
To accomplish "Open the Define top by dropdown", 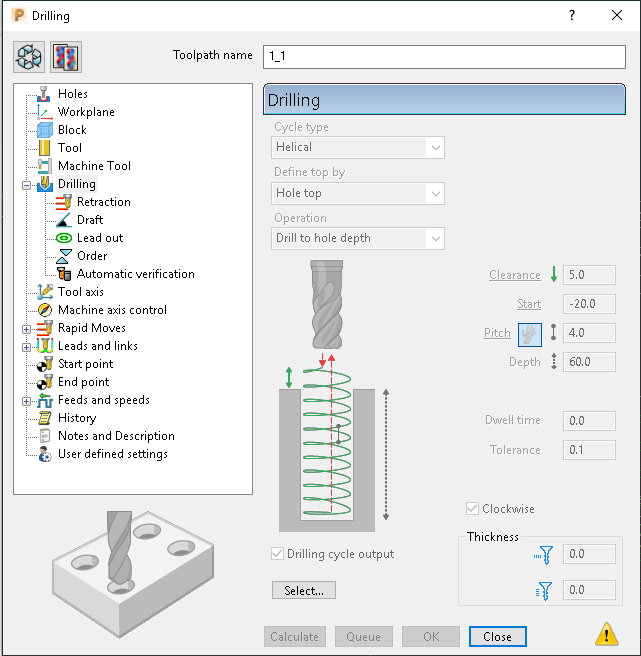I will point(358,193).
